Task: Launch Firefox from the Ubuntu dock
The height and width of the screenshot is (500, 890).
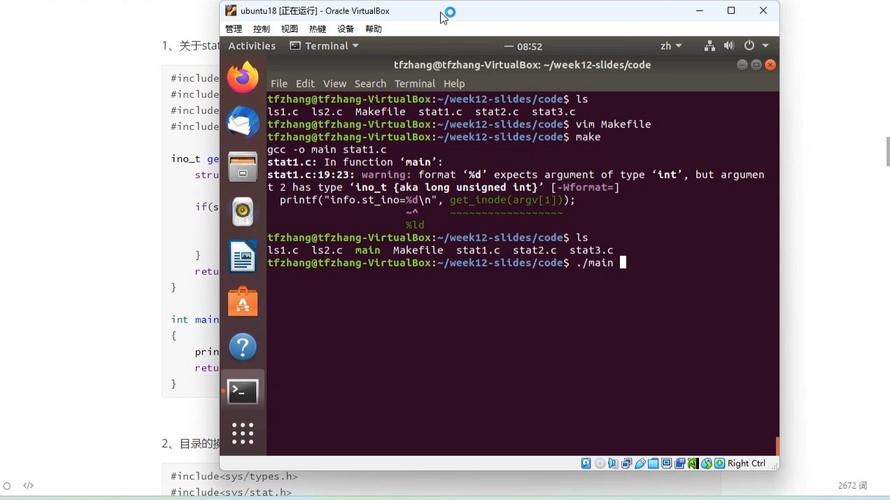Action: pyautogui.click(x=243, y=77)
